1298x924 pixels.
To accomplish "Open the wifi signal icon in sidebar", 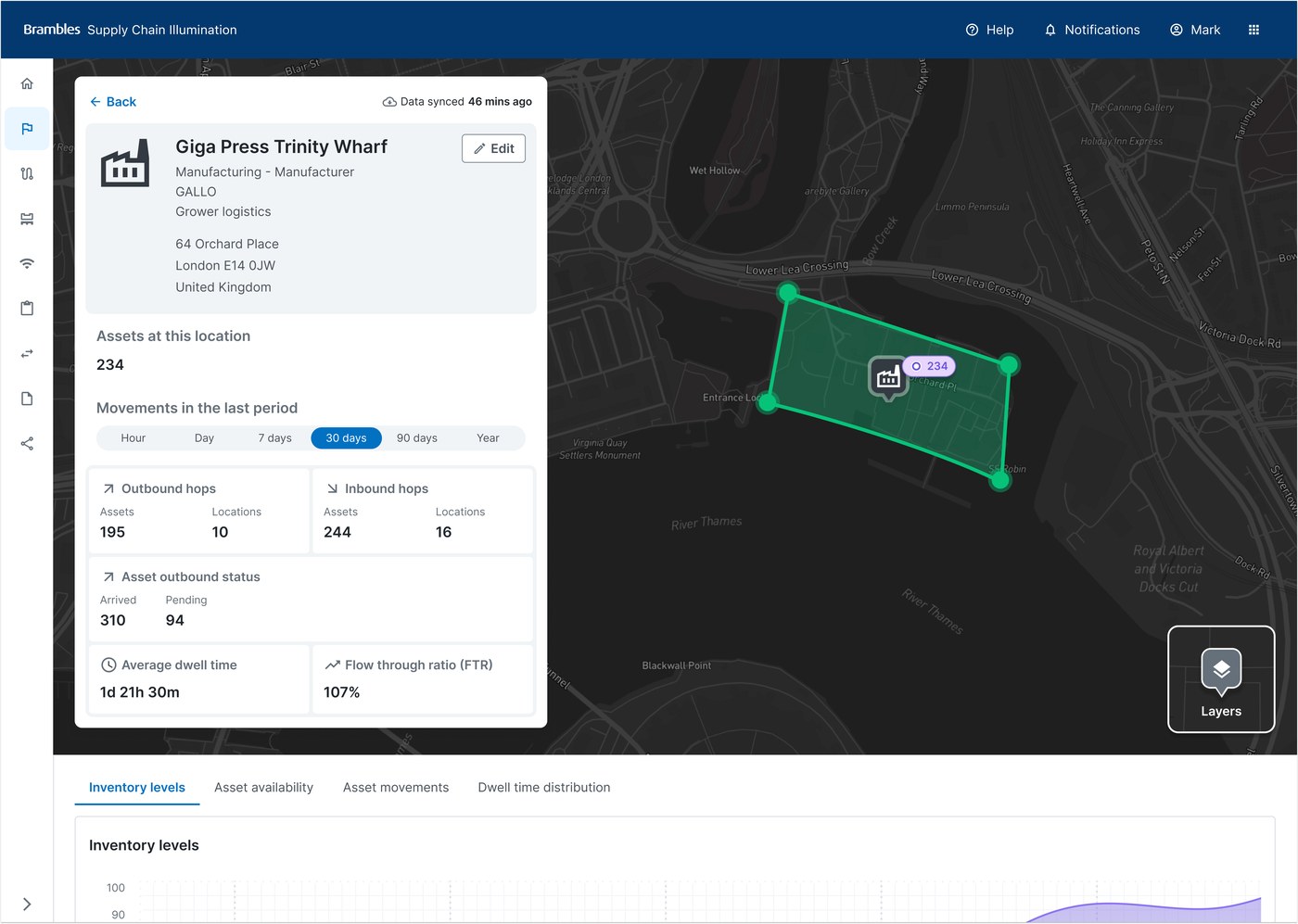I will [x=27, y=263].
